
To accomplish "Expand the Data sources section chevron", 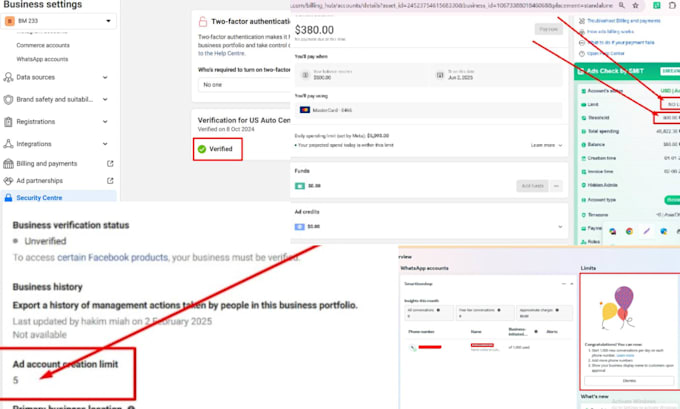I will [x=105, y=77].
